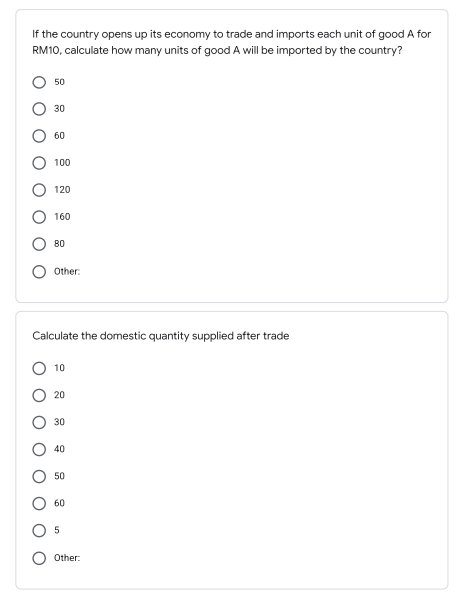
Task: Select 80 as units imported
Action: pyautogui.click(x=39, y=244)
